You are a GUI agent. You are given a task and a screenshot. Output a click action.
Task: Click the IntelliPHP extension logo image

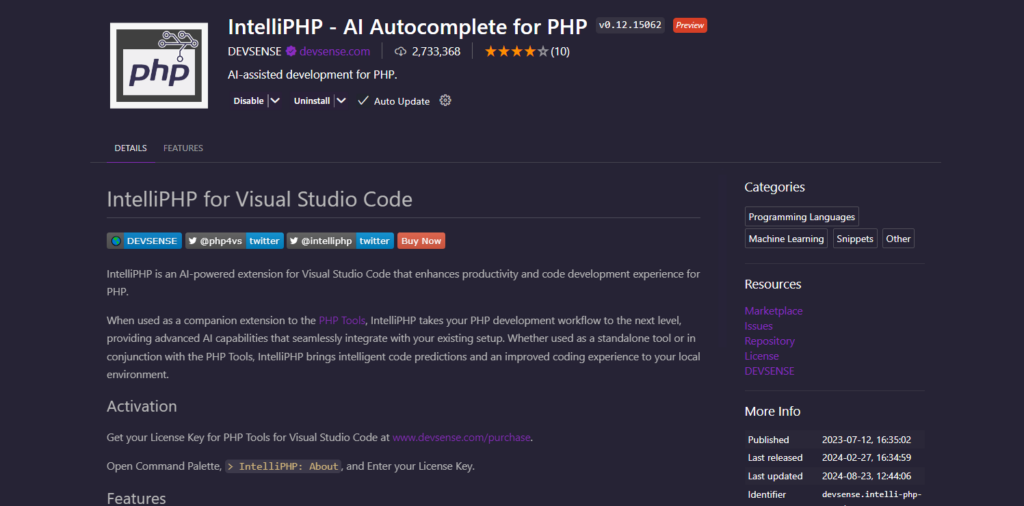(159, 65)
